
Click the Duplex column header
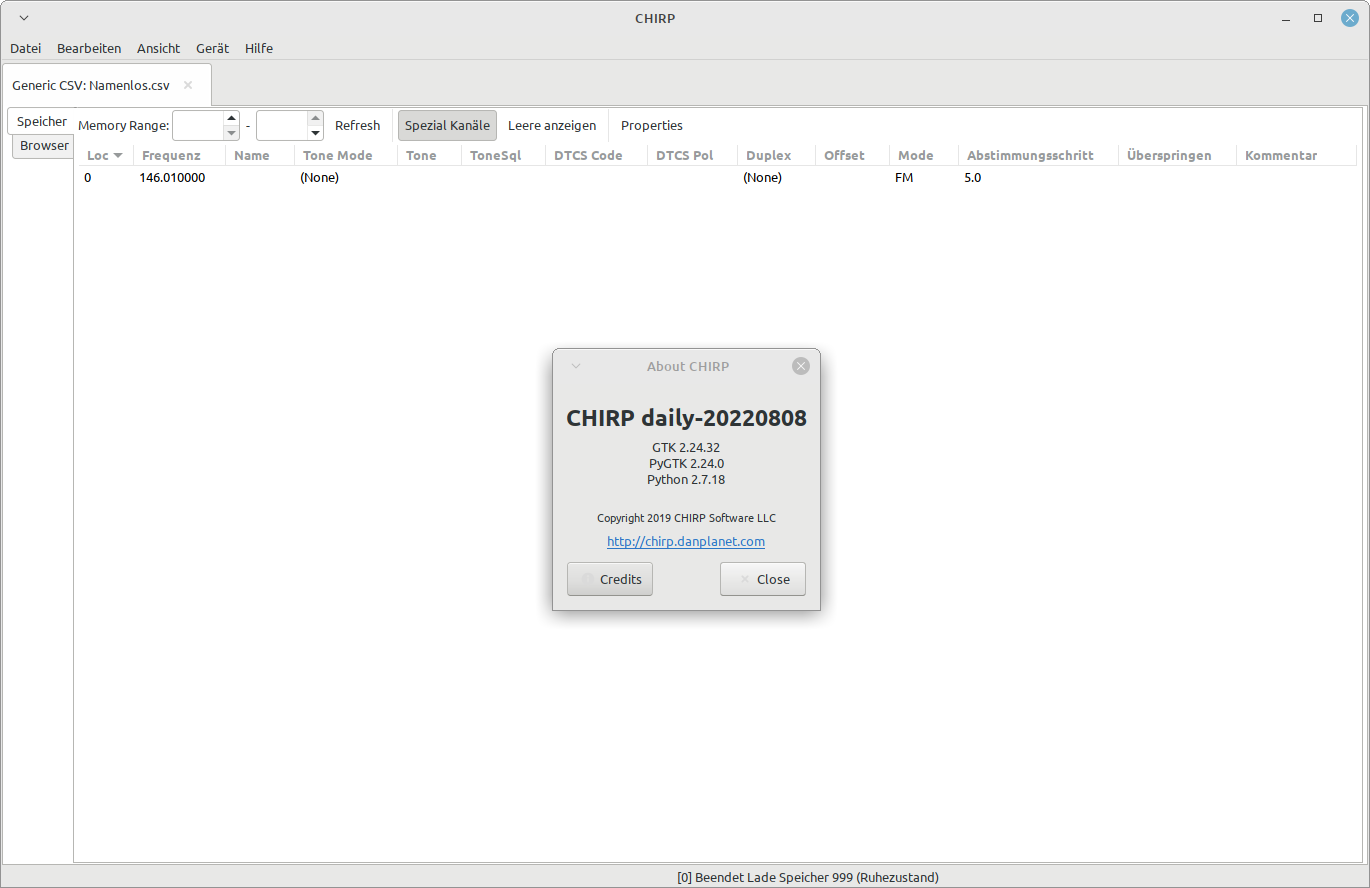point(777,155)
